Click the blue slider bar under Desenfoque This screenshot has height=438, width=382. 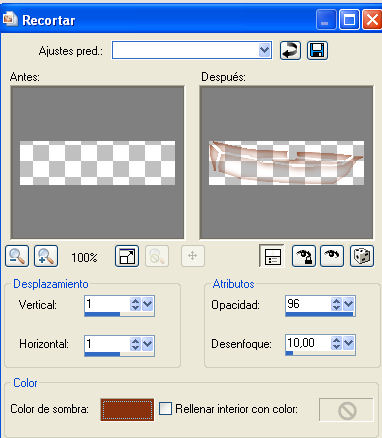(x=289, y=353)
